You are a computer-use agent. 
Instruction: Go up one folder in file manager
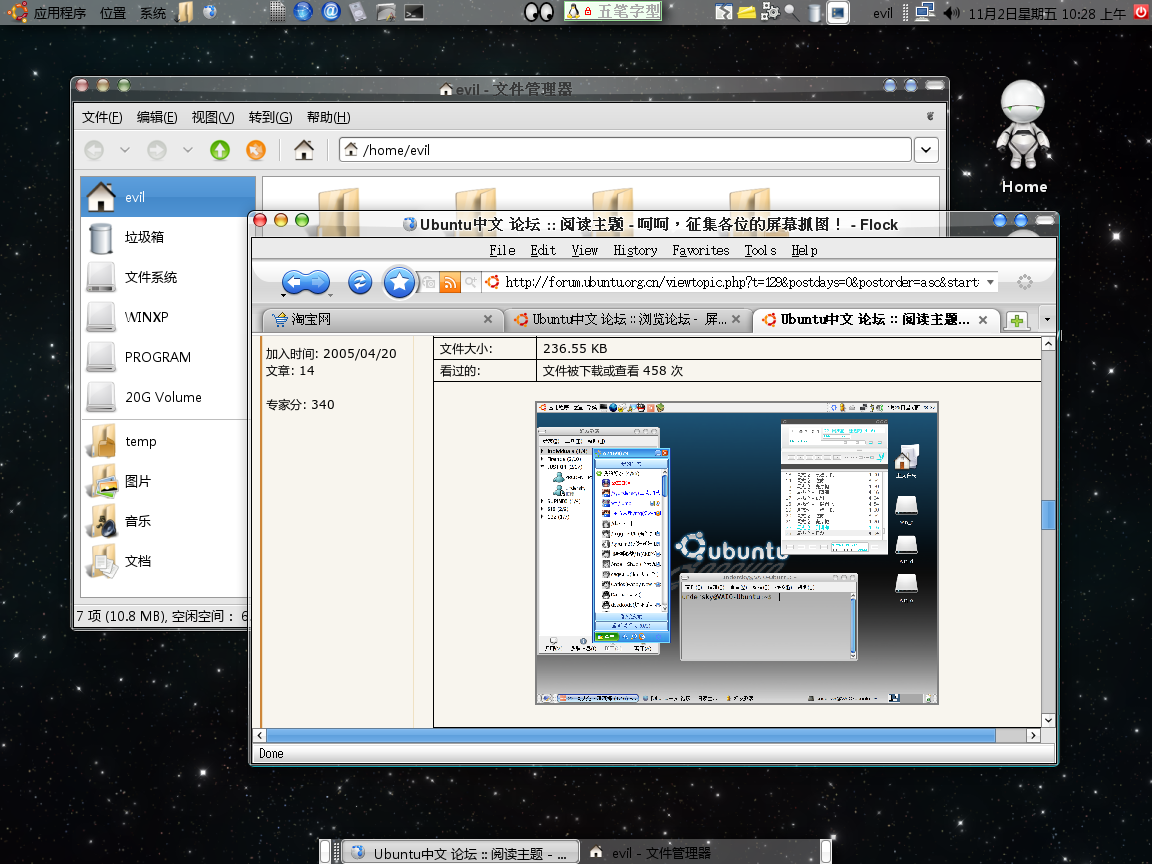220,150
